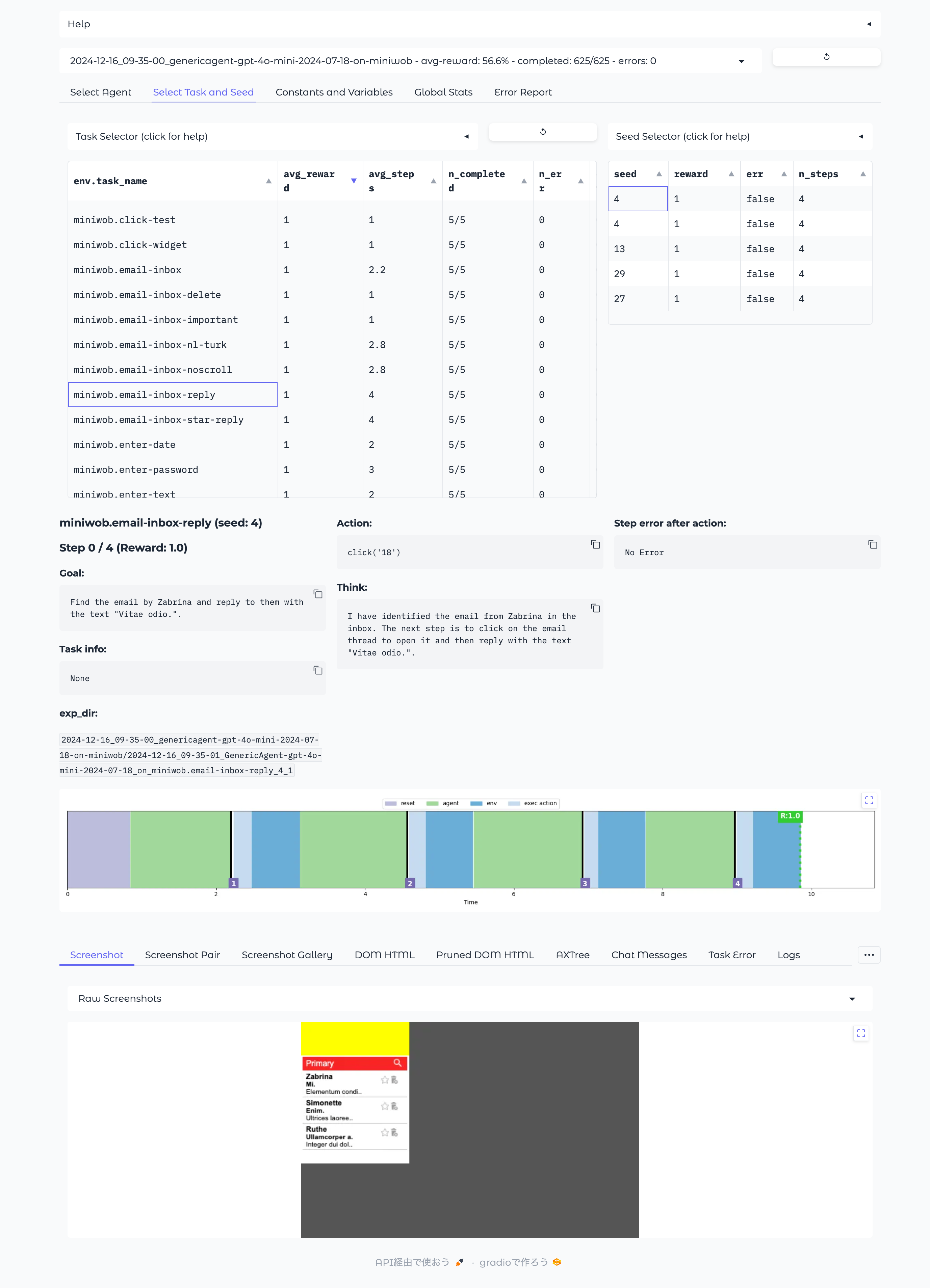Select miniwob.enter-date task row
This screenshot has height=1288, width=930.
pos(124,445)
